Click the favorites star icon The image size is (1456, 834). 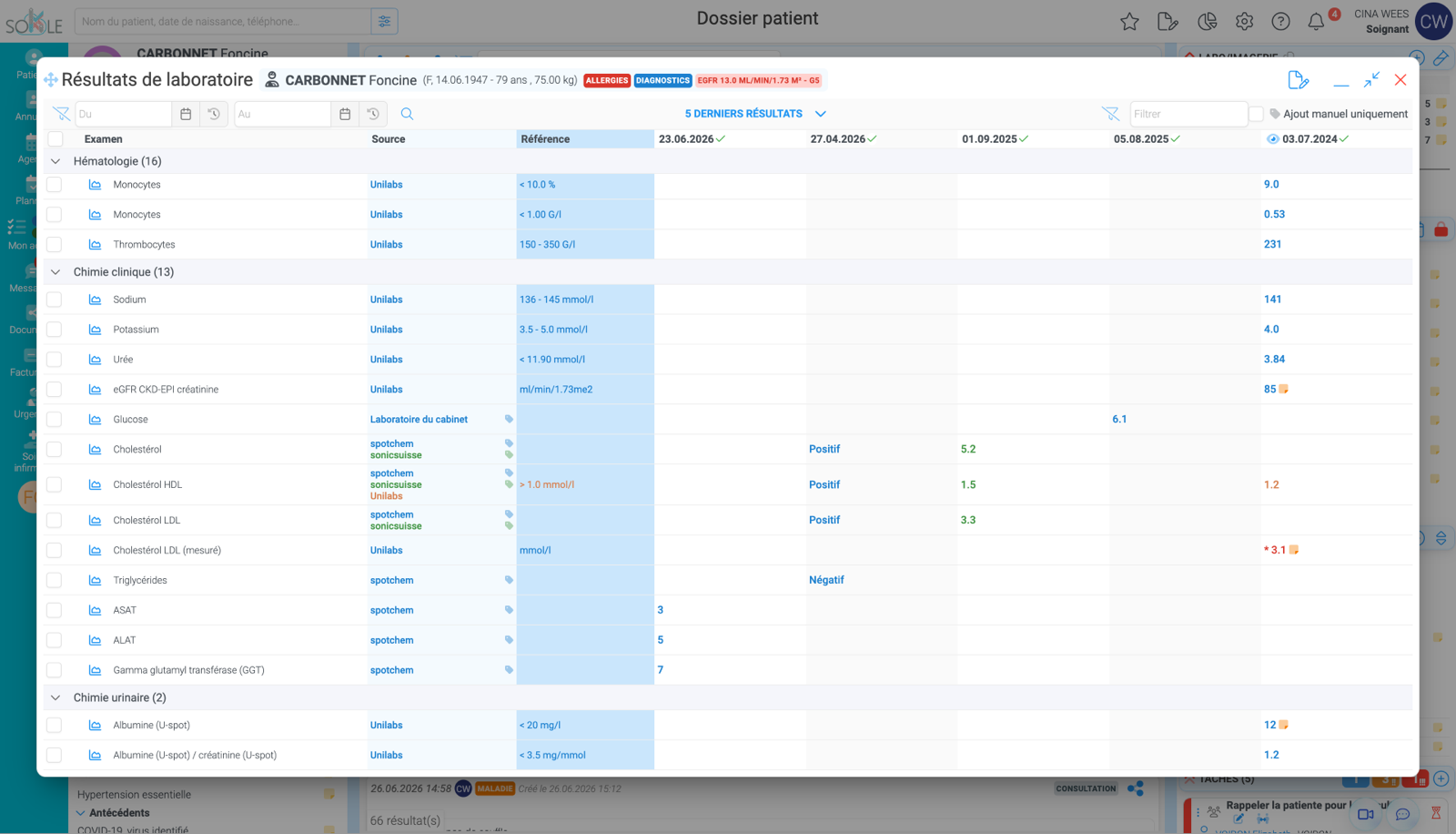(1129, 22)
